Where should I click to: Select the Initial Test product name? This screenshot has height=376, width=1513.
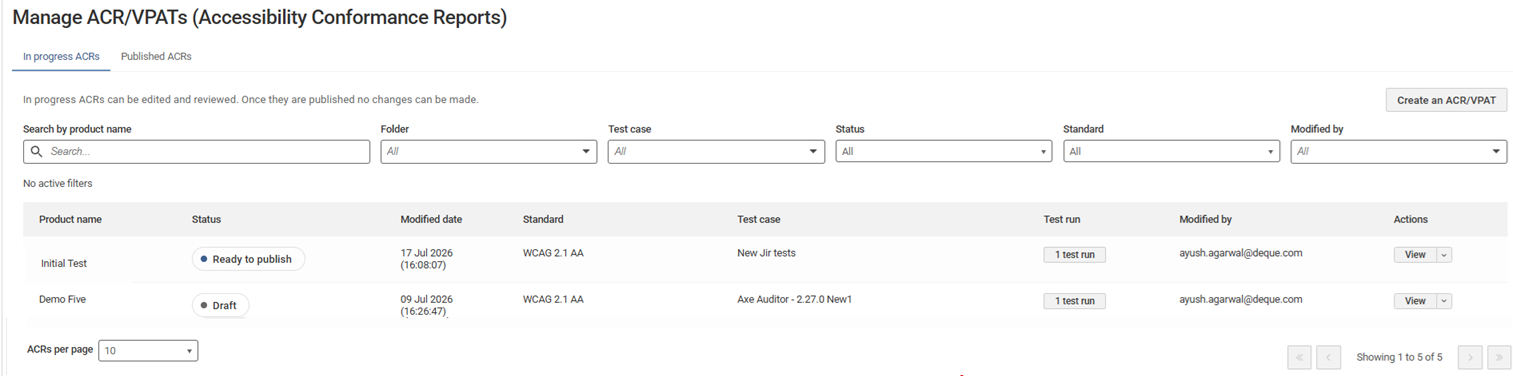pyautogui.click(x=64, y=263)
